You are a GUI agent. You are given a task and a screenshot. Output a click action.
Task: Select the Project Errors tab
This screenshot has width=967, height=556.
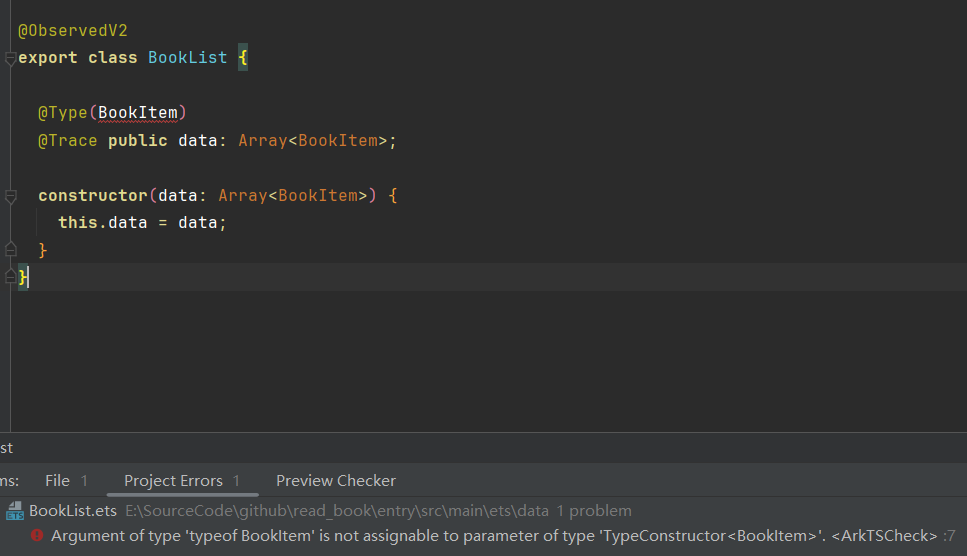[x=173, y=481]
